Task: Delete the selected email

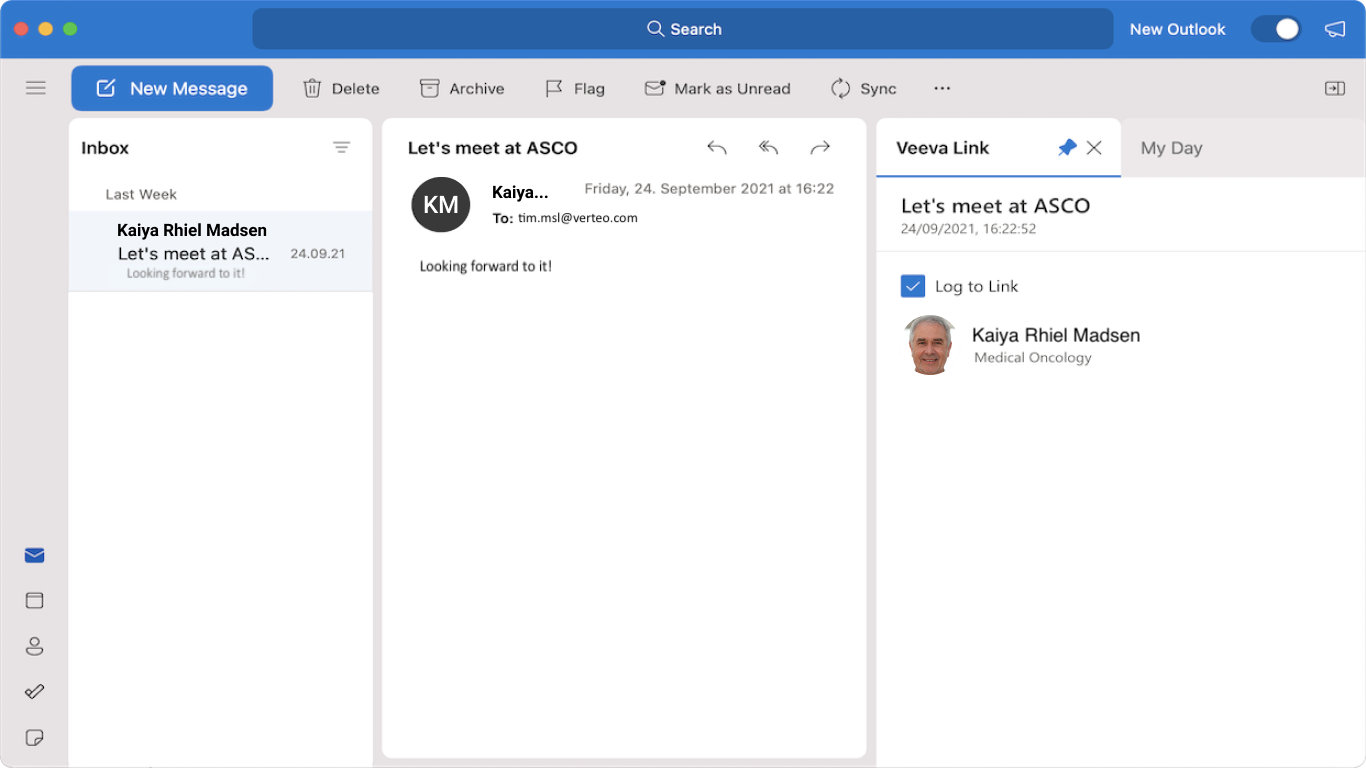Action: coord(341,88)
